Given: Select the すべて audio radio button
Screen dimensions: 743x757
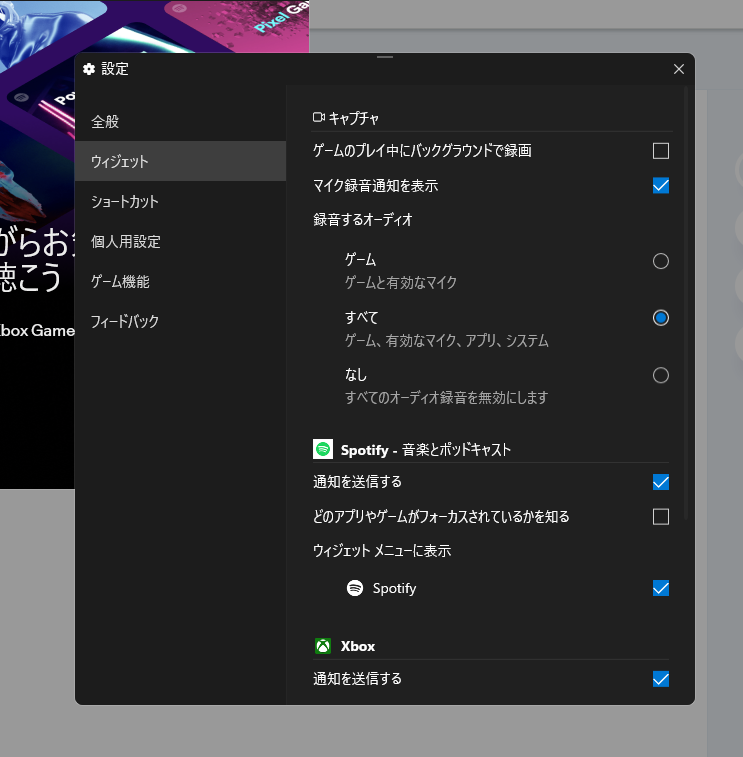Looking at the screenshot, I should [x=660, y=318].
